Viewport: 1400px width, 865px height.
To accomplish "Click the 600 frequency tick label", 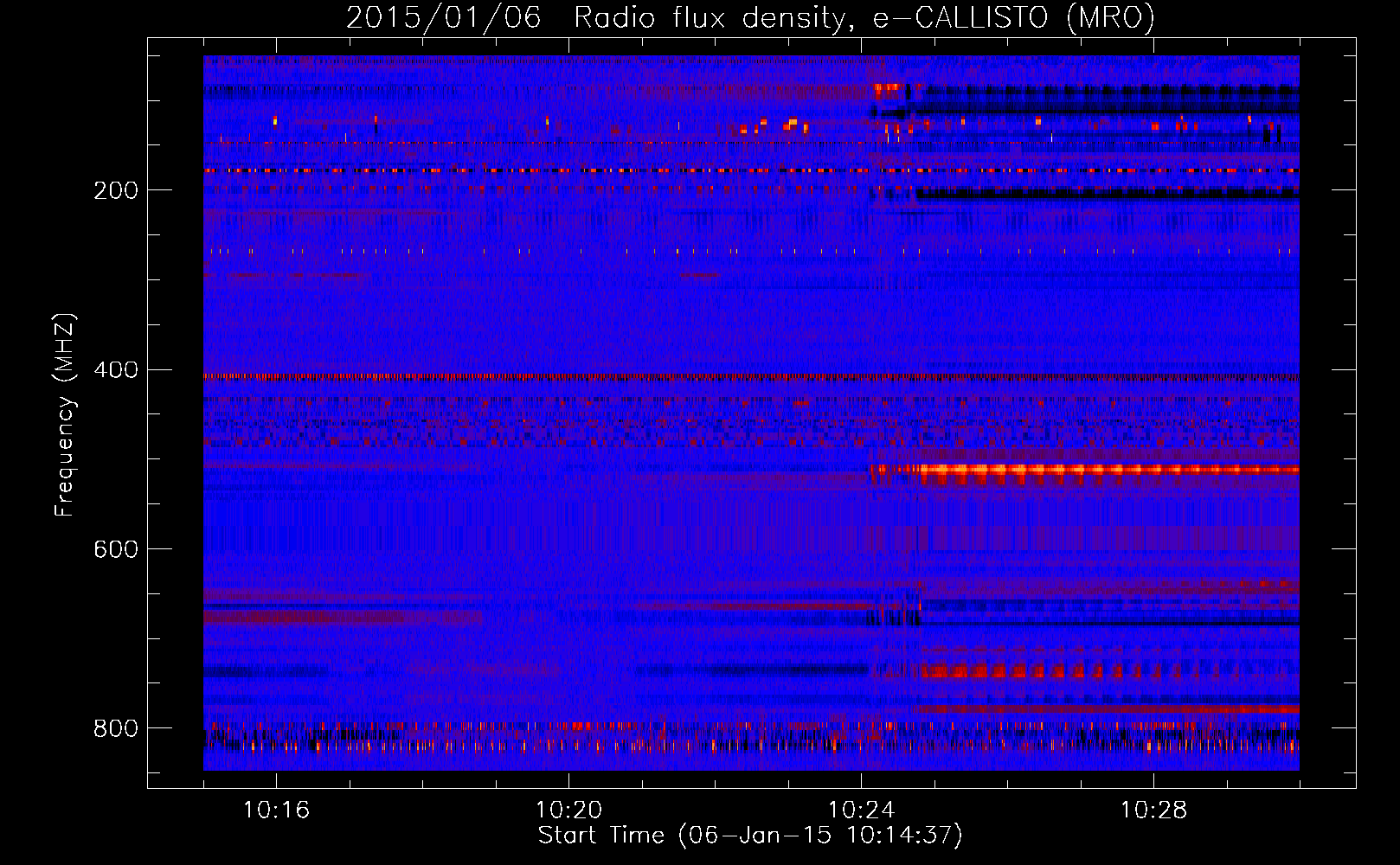I will coord(116,549).
